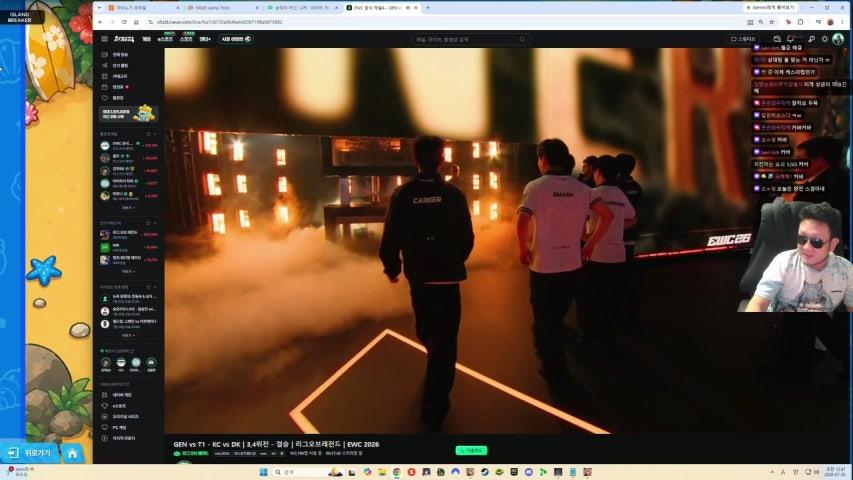Show hidden tray icons in the taskbar
Viewport: 853px width, 480px height.
point(772,472)
